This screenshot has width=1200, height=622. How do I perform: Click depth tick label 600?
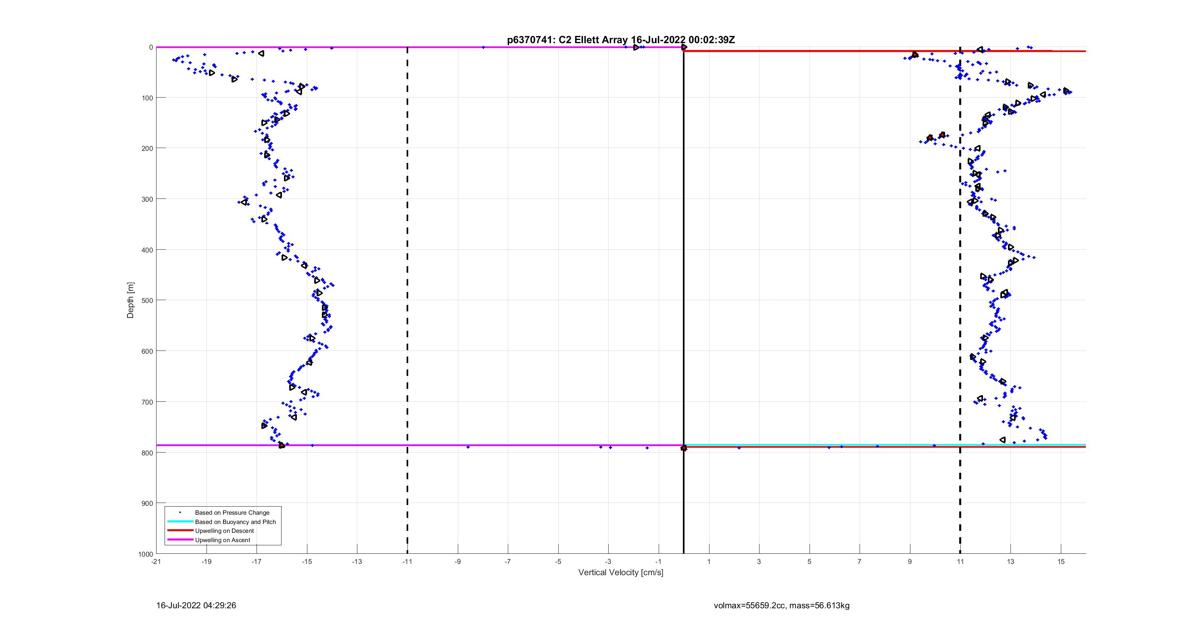[146, 351]
